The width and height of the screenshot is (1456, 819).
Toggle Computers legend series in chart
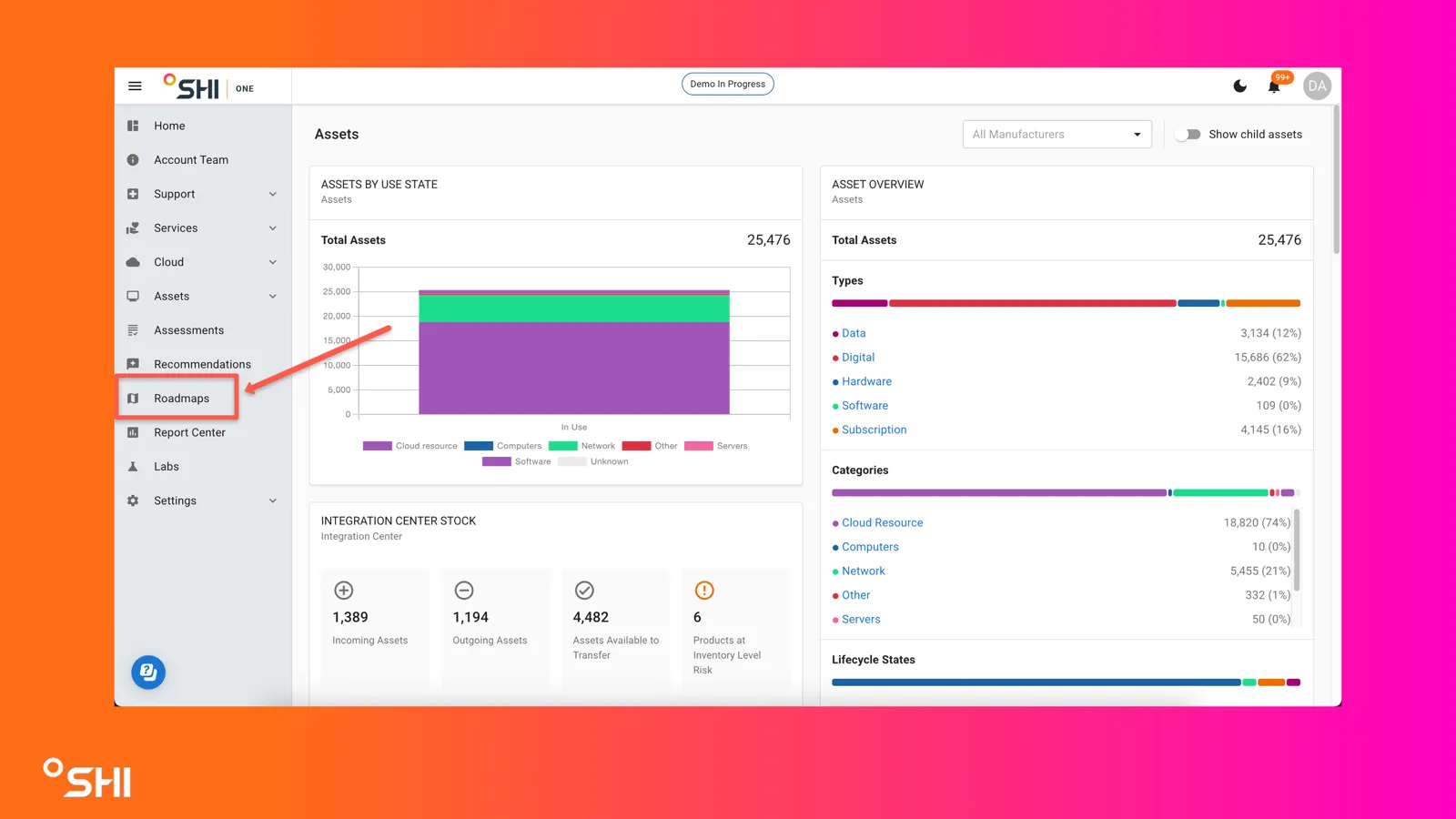tap(502, 446)
